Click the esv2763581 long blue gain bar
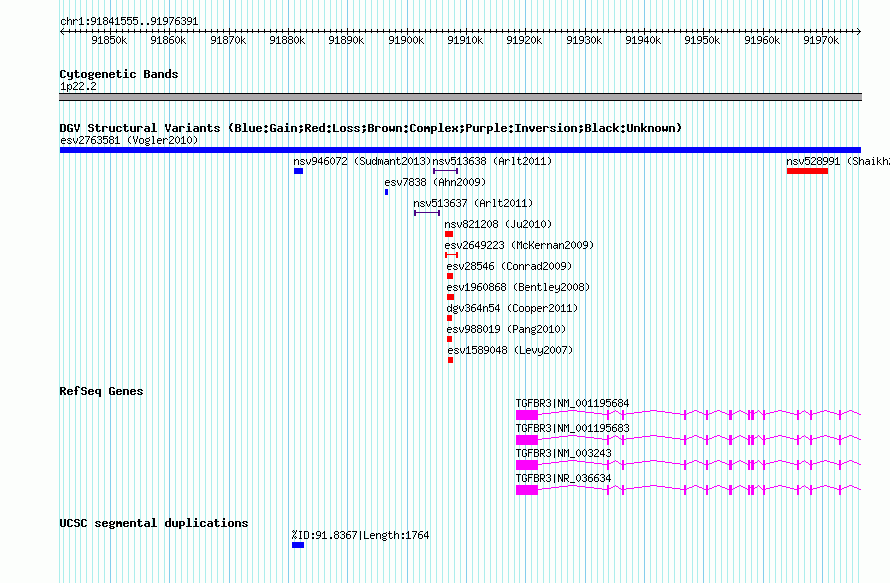The height and width of the screenshot is (583, 890). (460, 150)
